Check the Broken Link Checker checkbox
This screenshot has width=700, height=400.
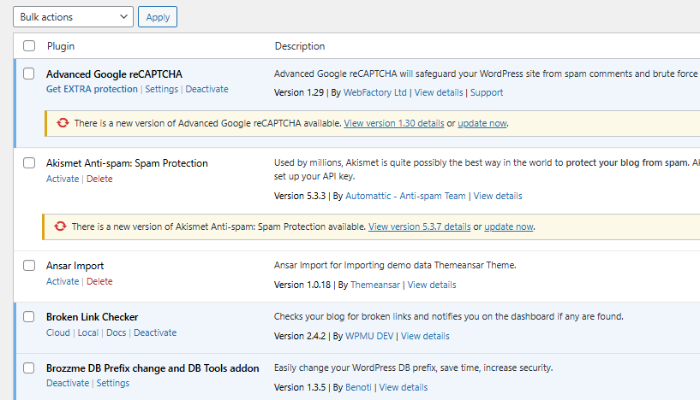click(x=29, y=317)
